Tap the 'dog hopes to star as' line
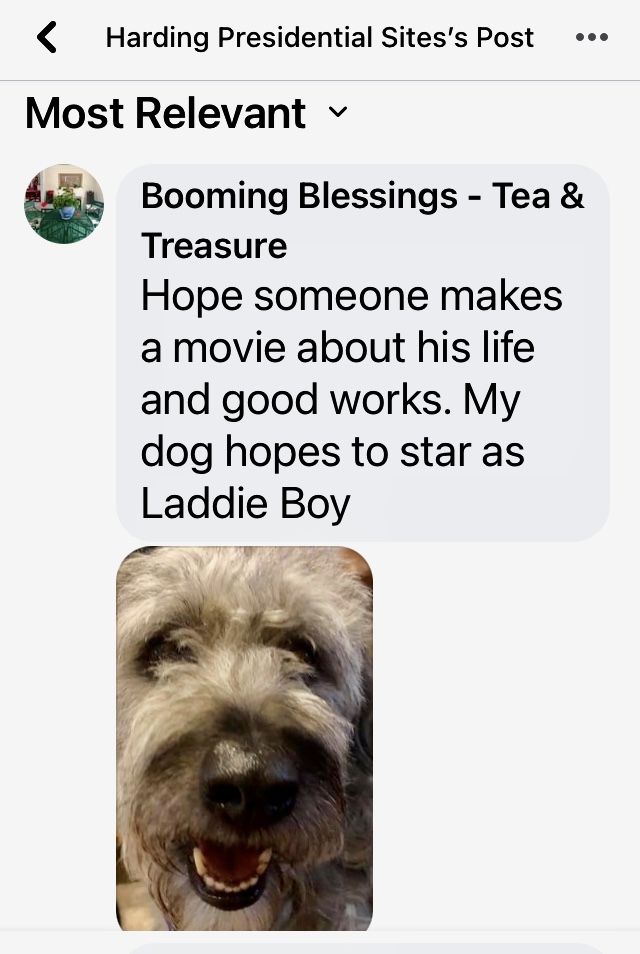This screenshot has width=640, height=954. click(x=333, y=452)
